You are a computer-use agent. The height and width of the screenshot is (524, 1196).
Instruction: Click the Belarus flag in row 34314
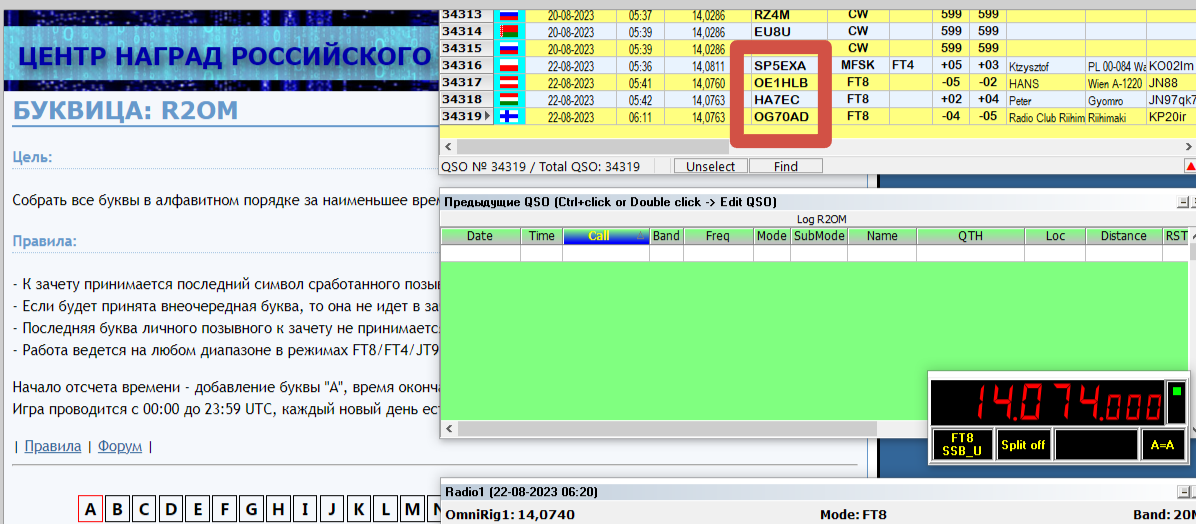click(510, 32)
